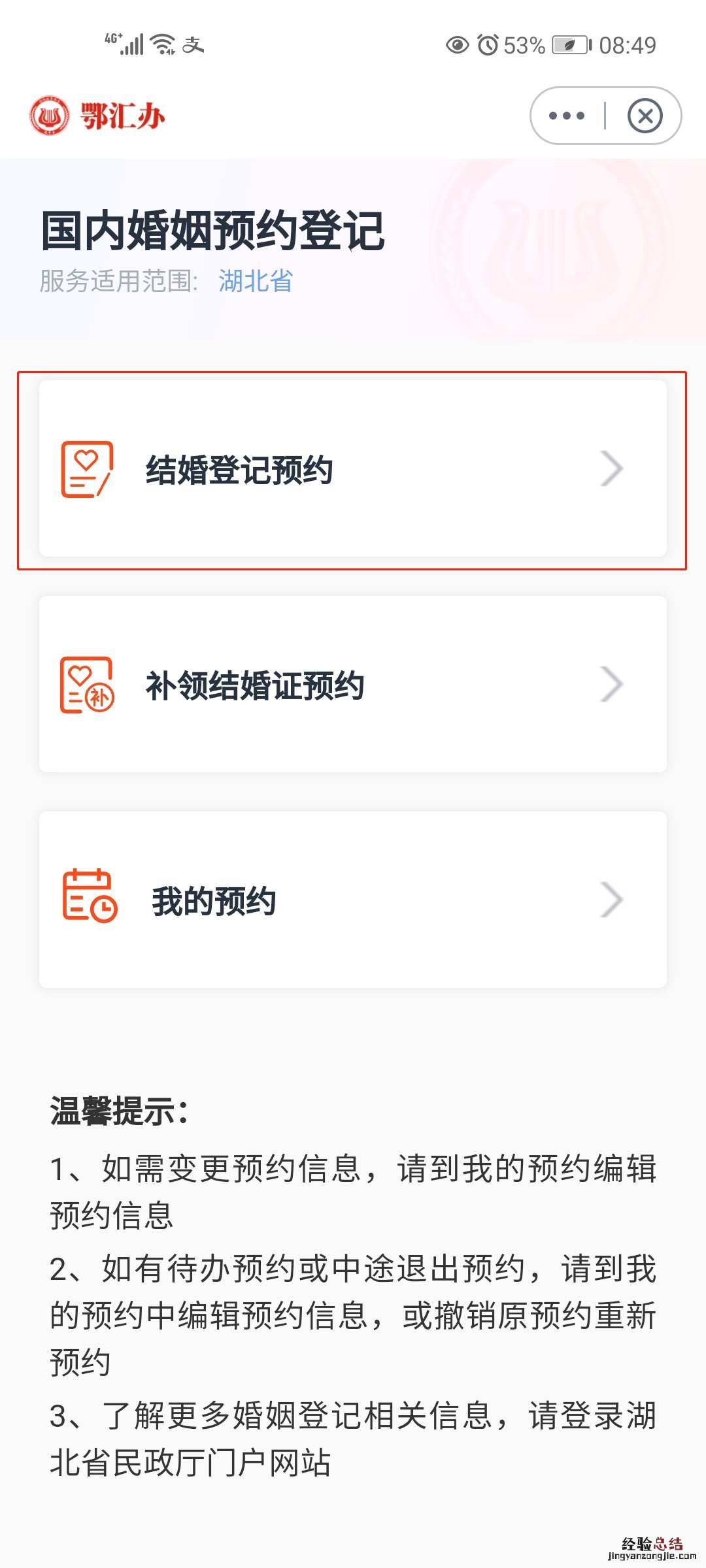Tap the 国内婚姻预约登记 page heading
Viewport: 706px width, 1568px height.
213,231
